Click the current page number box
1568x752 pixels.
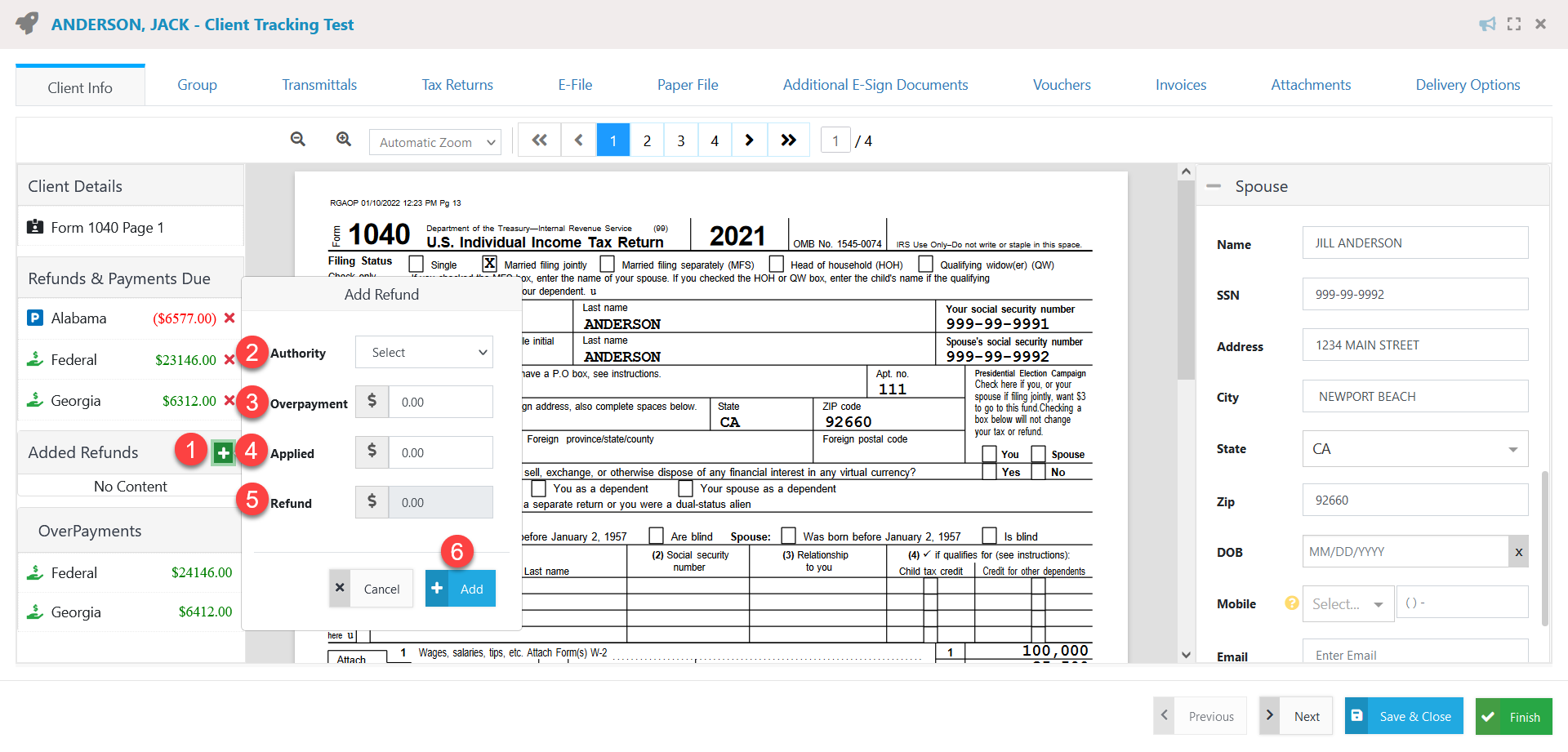[835, 140]
